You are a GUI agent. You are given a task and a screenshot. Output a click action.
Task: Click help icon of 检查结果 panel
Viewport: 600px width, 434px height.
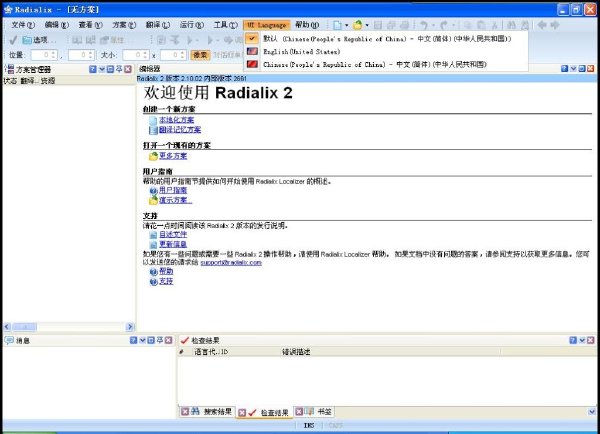pos(573,340)
